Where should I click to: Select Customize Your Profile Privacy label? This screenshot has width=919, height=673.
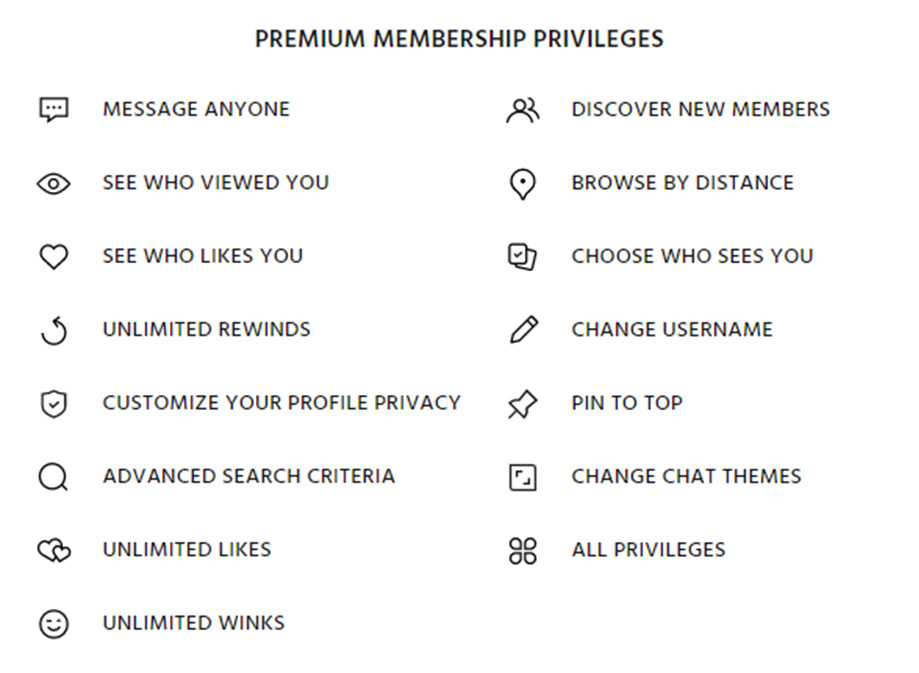coord(282,403)
